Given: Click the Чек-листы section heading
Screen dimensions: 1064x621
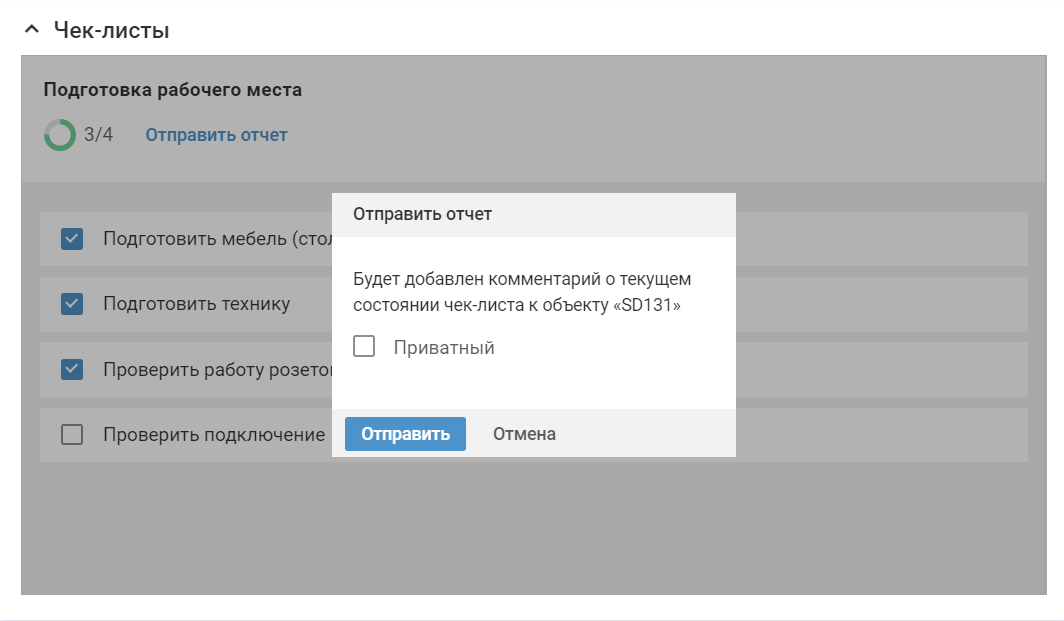Looking at the screenshot, I should pyautogui.click(x=111, y=31).
